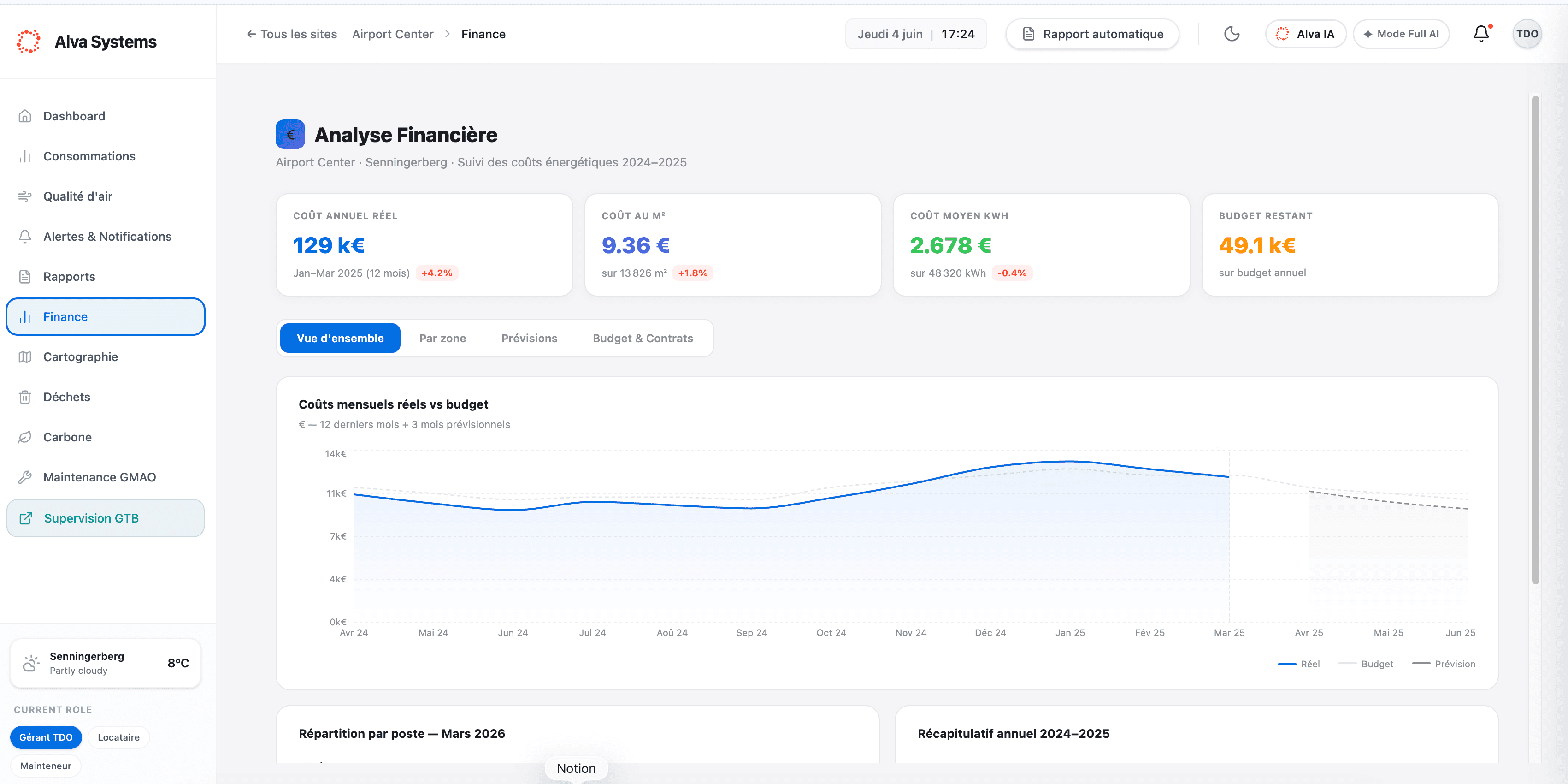Open the TDO user avatar menu
The width and height of the screenshot is (1568, 784).
tap(1527, 34)
